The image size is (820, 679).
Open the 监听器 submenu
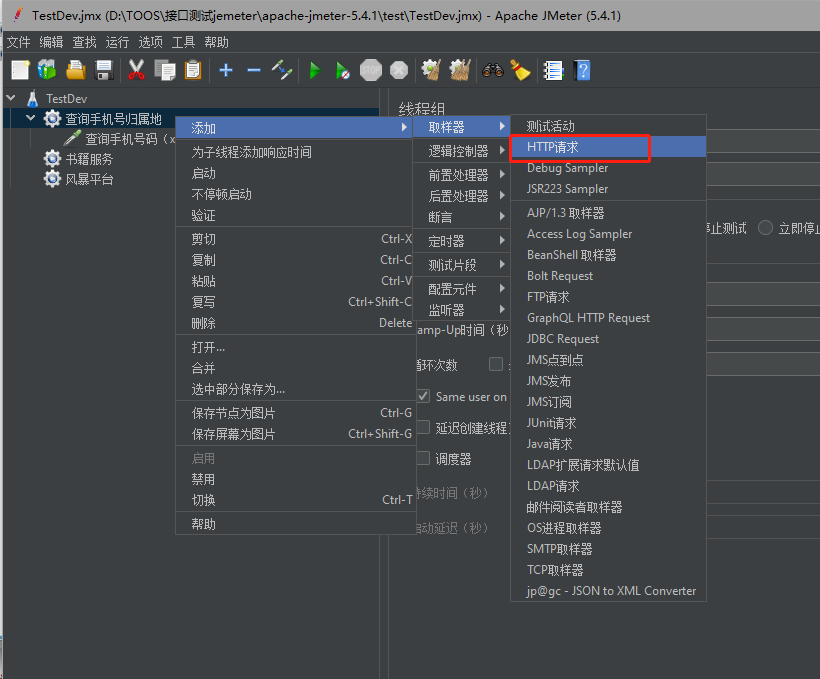tap(461, 310)
